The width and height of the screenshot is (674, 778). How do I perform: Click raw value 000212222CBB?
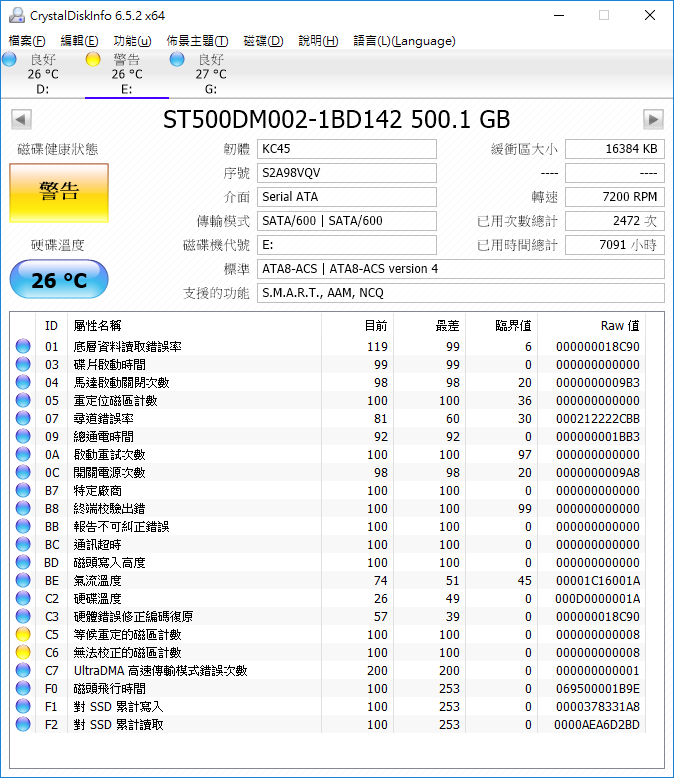pyautogui.click(x=598, y=419)
